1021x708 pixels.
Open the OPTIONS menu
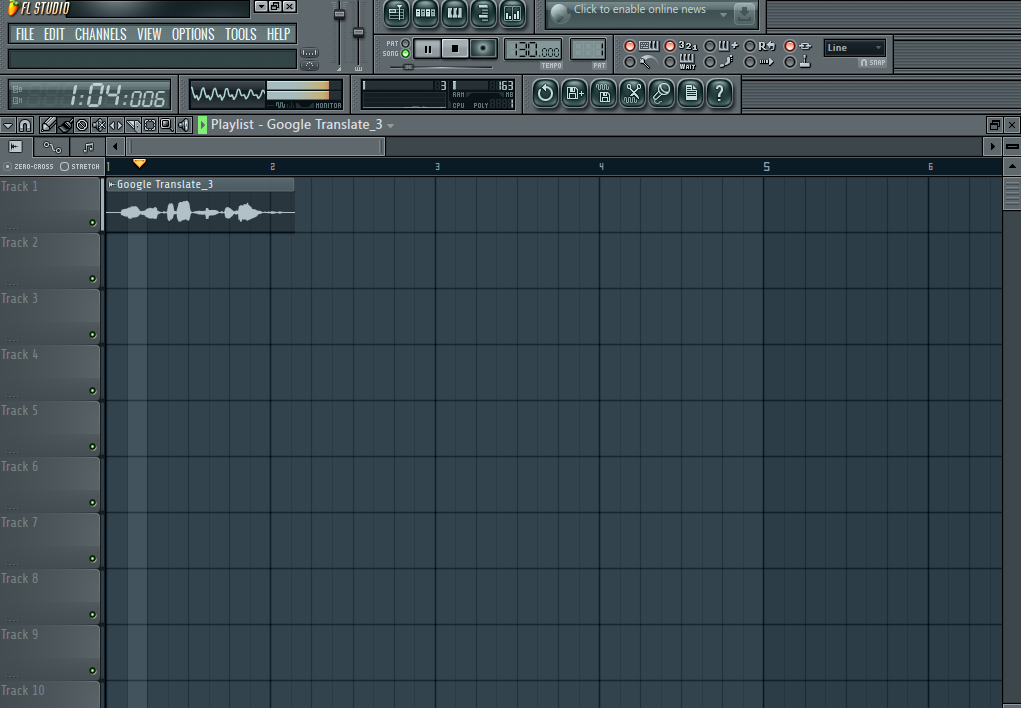(x=193, y=35)
